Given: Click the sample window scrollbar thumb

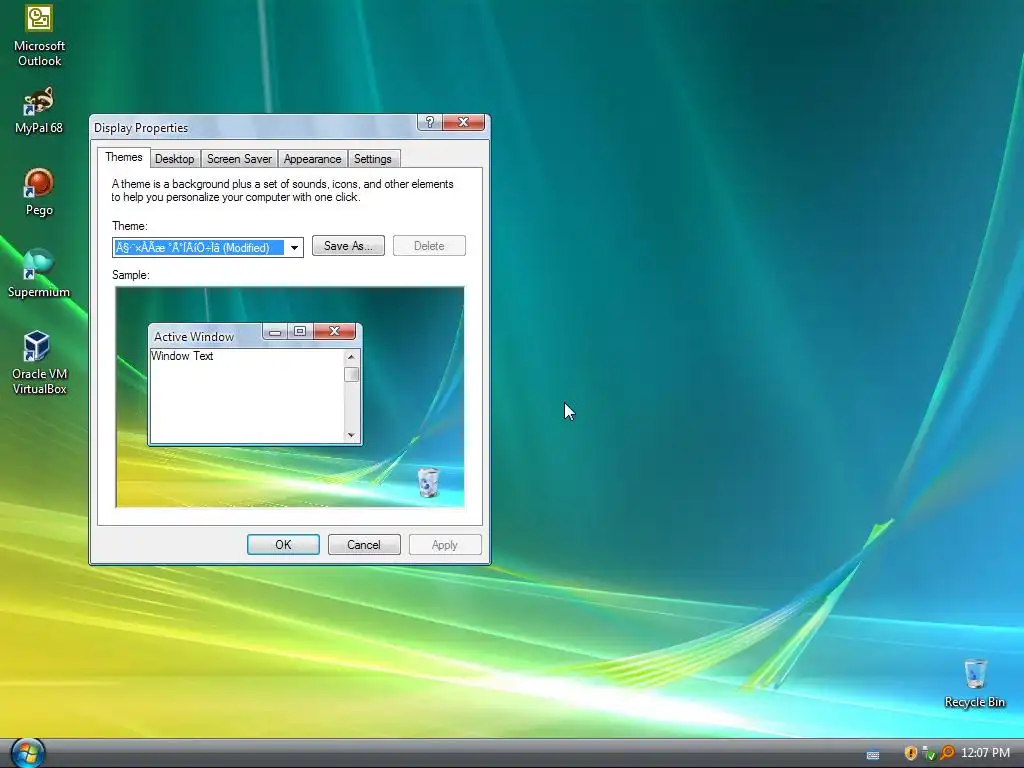Looking at the screenshot, I should [351, 374].
